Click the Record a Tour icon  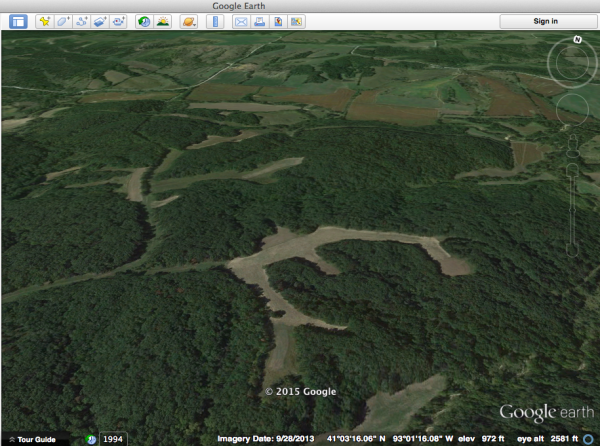tap(119, 21)
